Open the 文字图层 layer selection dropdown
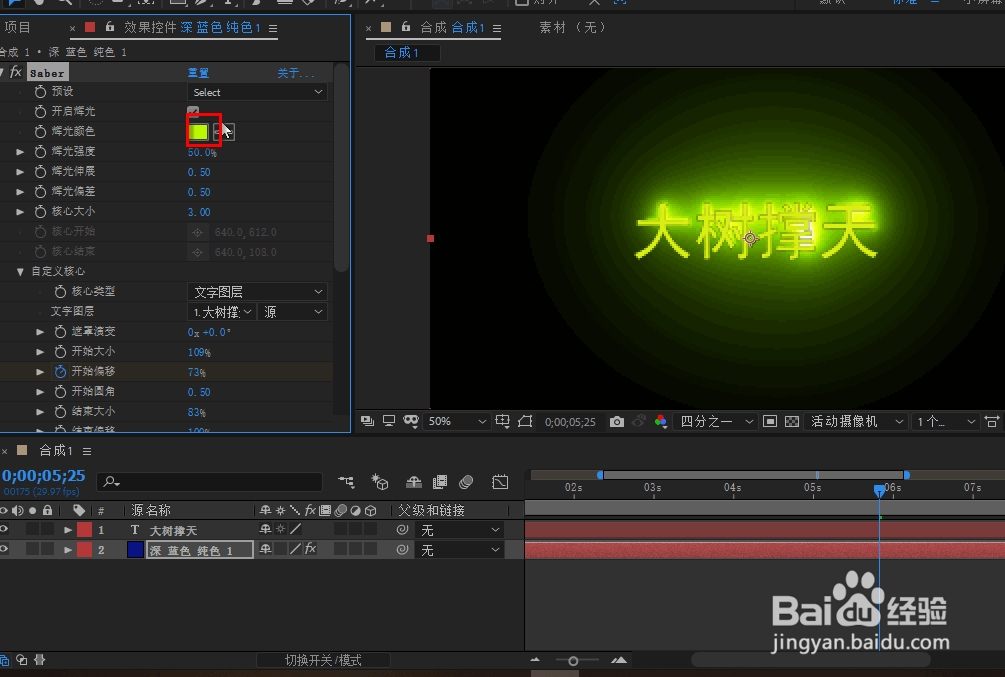The height and width of the screenshot is (677, 1005). [222, 312]
